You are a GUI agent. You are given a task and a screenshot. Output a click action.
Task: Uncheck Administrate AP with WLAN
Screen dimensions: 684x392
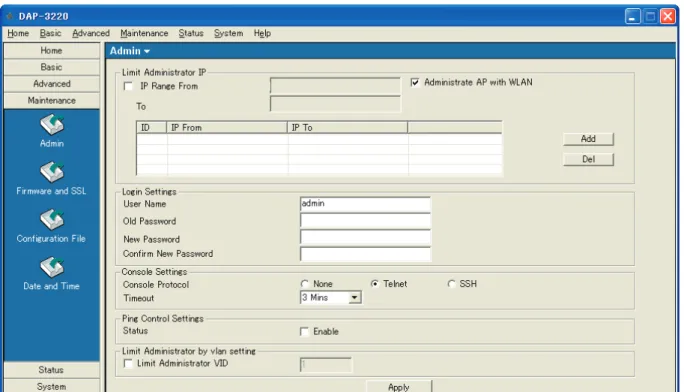(415, 82)
